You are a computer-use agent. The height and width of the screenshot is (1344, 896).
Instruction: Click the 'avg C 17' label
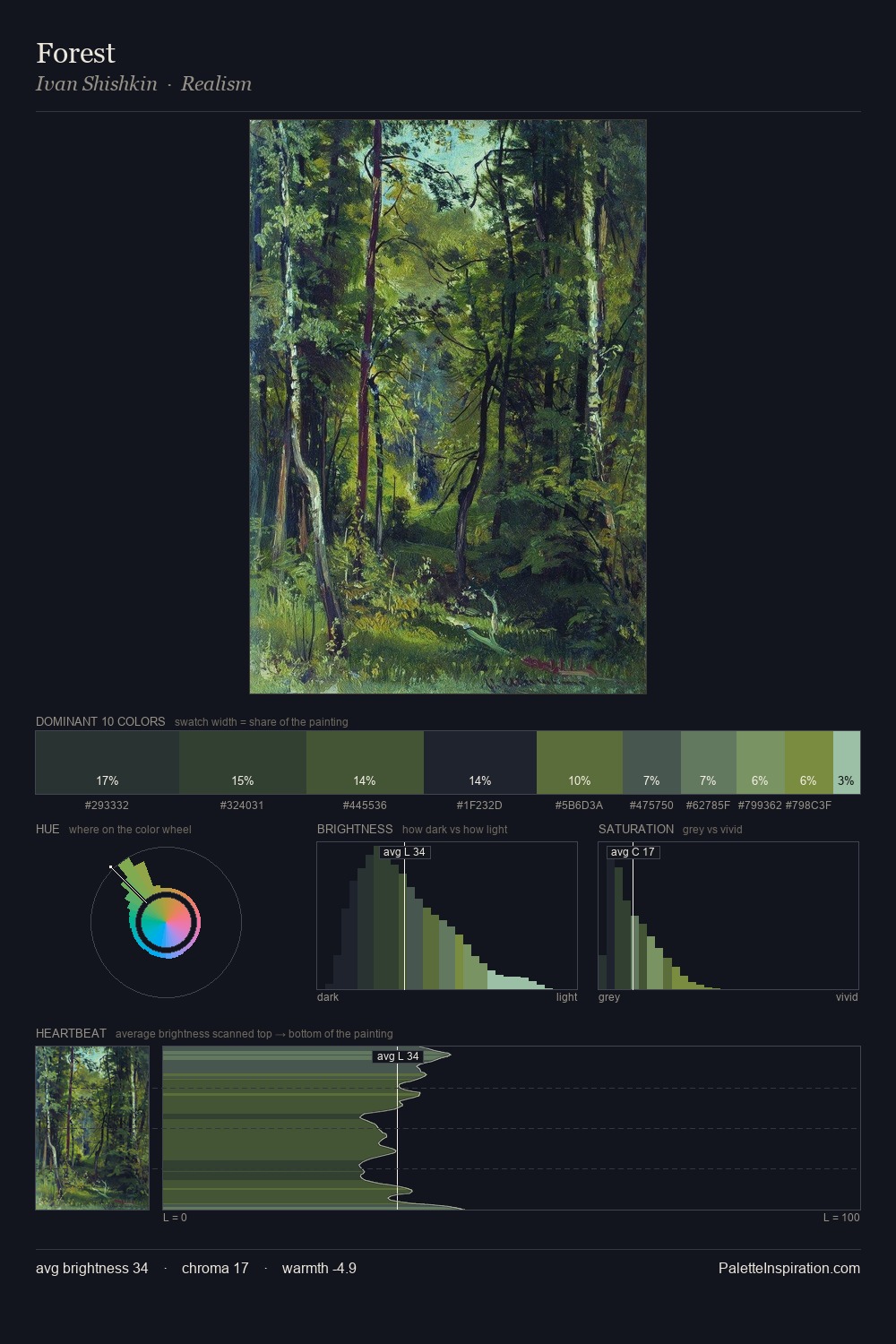(633, 852)
